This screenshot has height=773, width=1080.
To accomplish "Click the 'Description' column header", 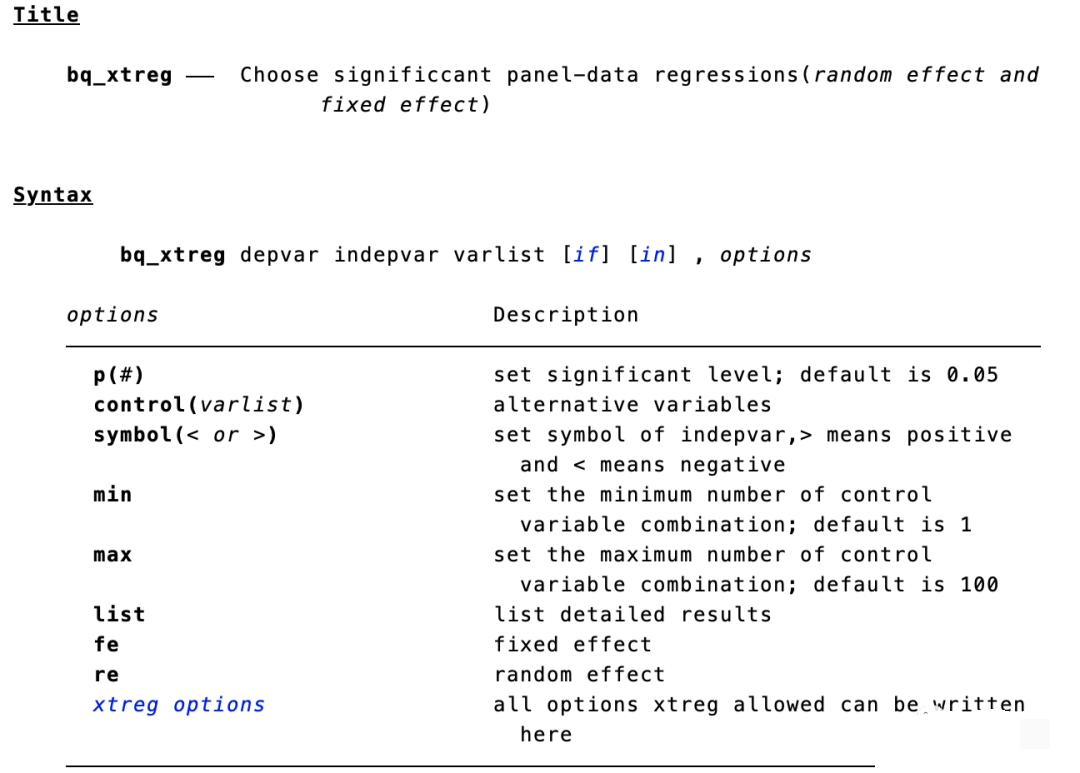I will click(565, 315).
